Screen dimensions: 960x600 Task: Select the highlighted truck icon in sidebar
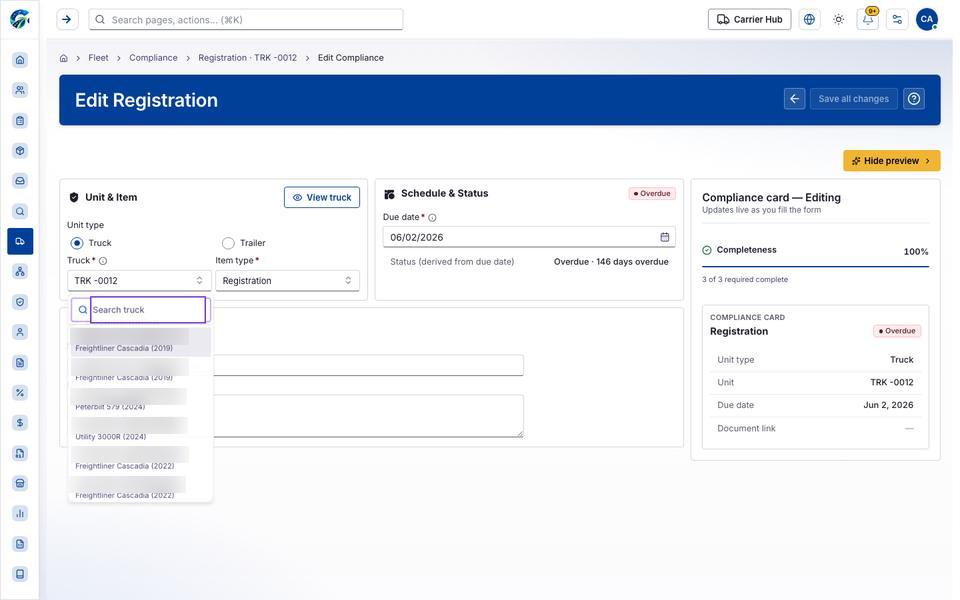(x=20, y=241)
